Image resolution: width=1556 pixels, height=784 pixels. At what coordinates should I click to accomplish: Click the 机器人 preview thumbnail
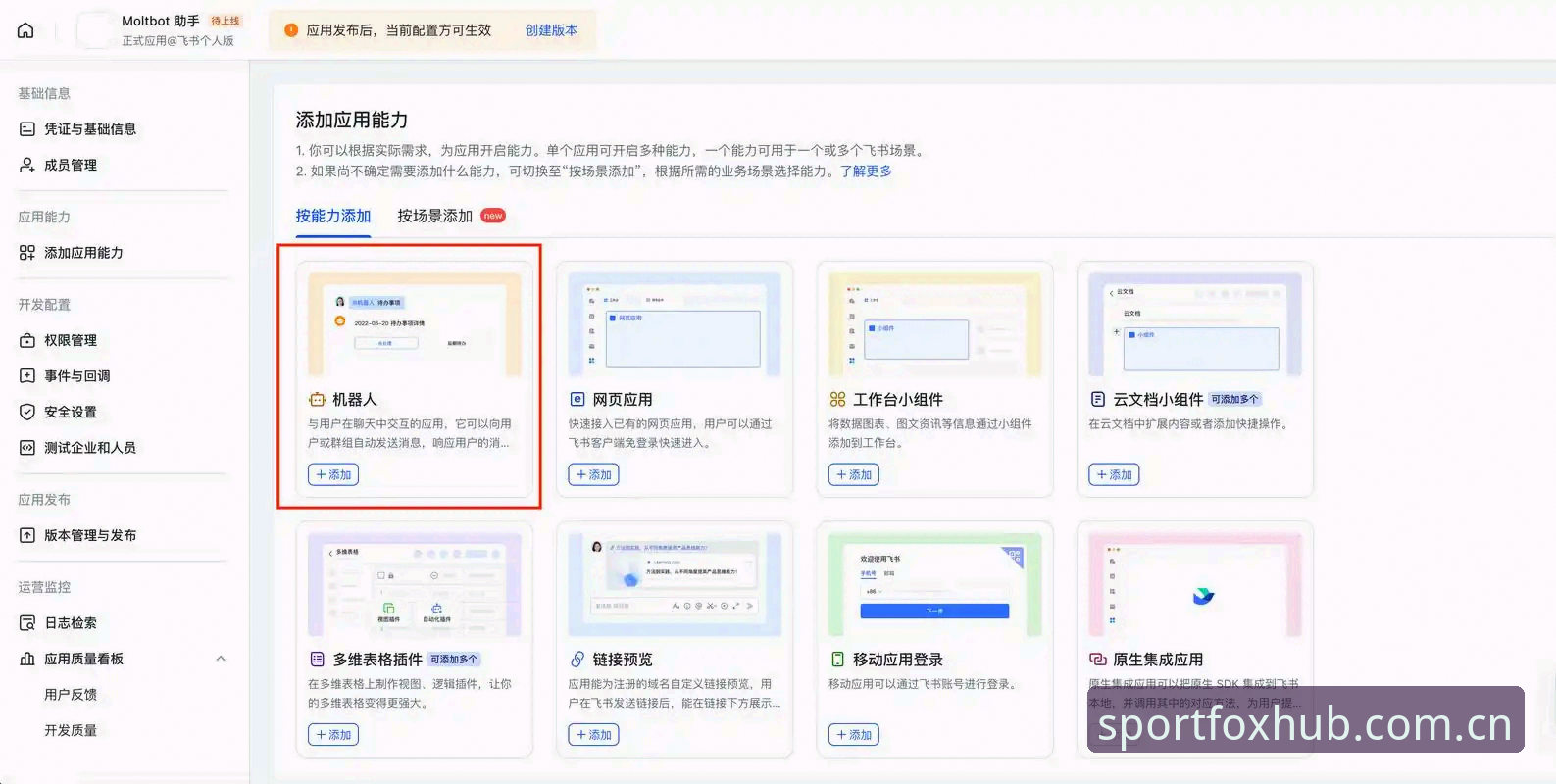click(415, 325)
